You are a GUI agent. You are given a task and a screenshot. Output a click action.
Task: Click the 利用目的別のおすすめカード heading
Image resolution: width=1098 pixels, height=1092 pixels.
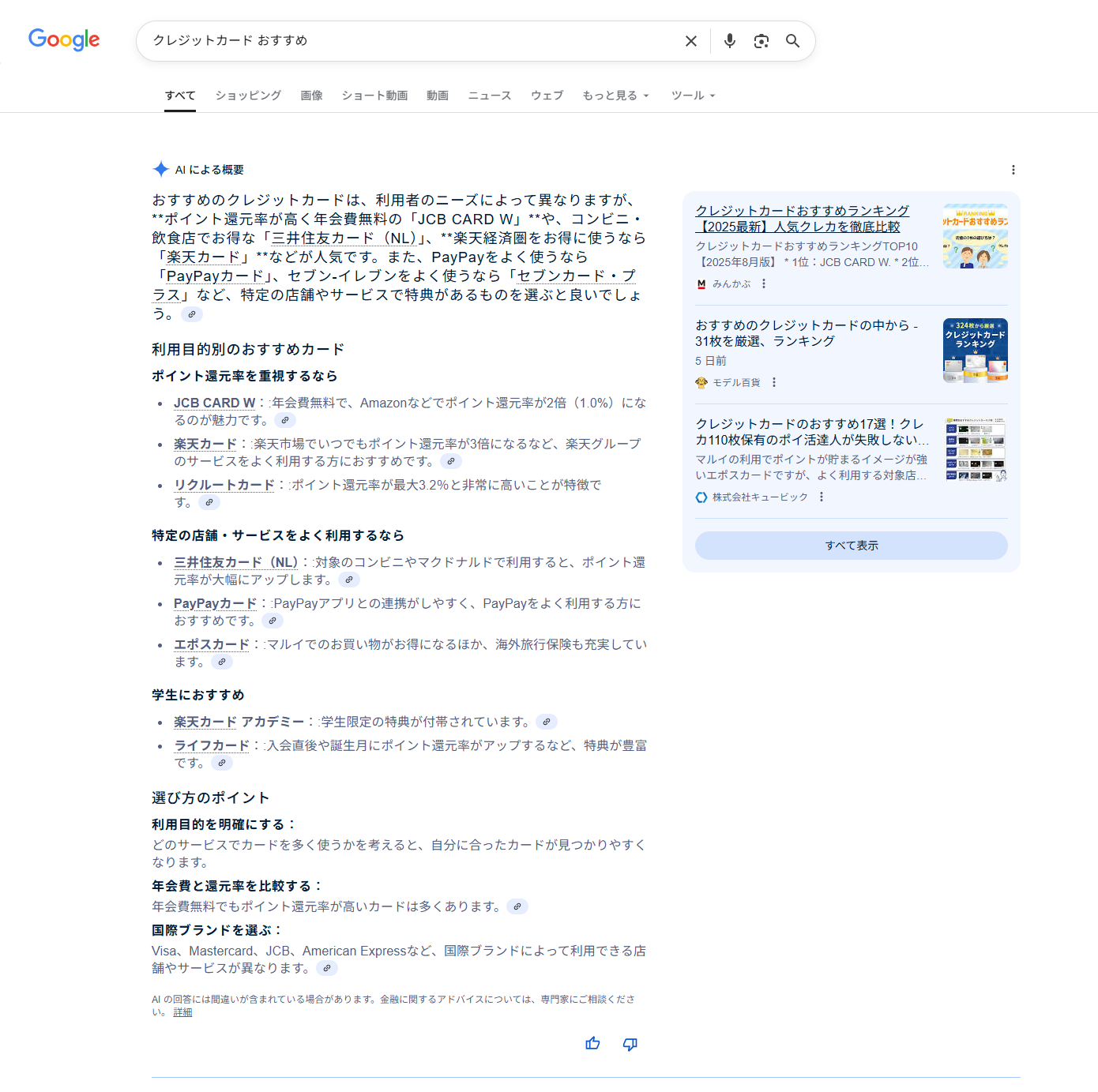click(x=248, y=349)
